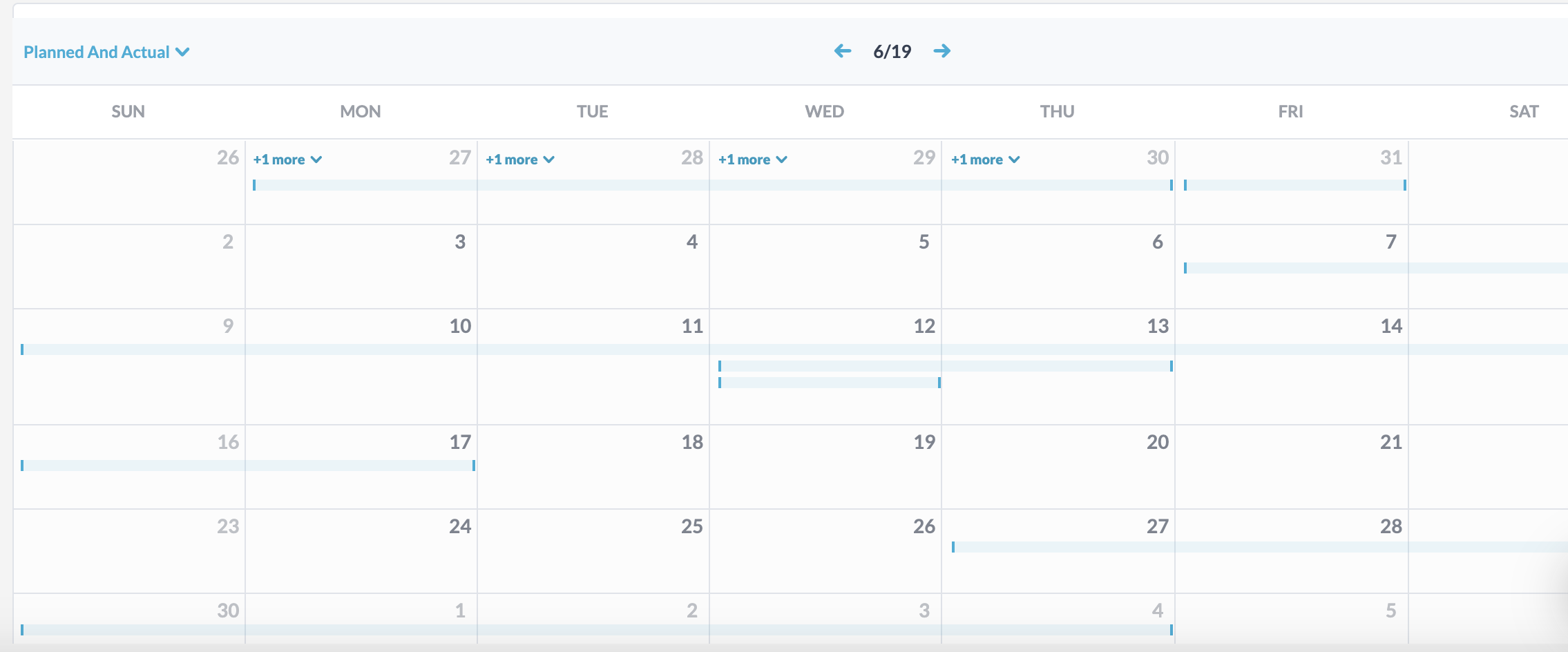Viewport: 1568px width, 652px height.
Task: Select day 21 in the calendar
Action: 1391,442
